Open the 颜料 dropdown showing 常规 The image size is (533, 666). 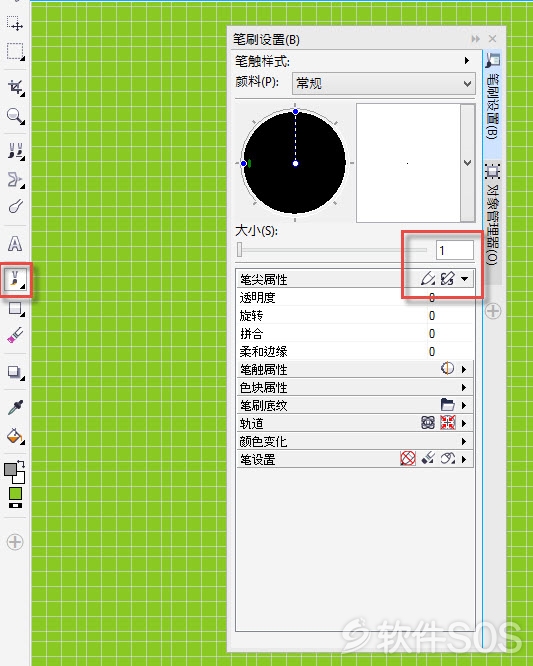[384, 84]
